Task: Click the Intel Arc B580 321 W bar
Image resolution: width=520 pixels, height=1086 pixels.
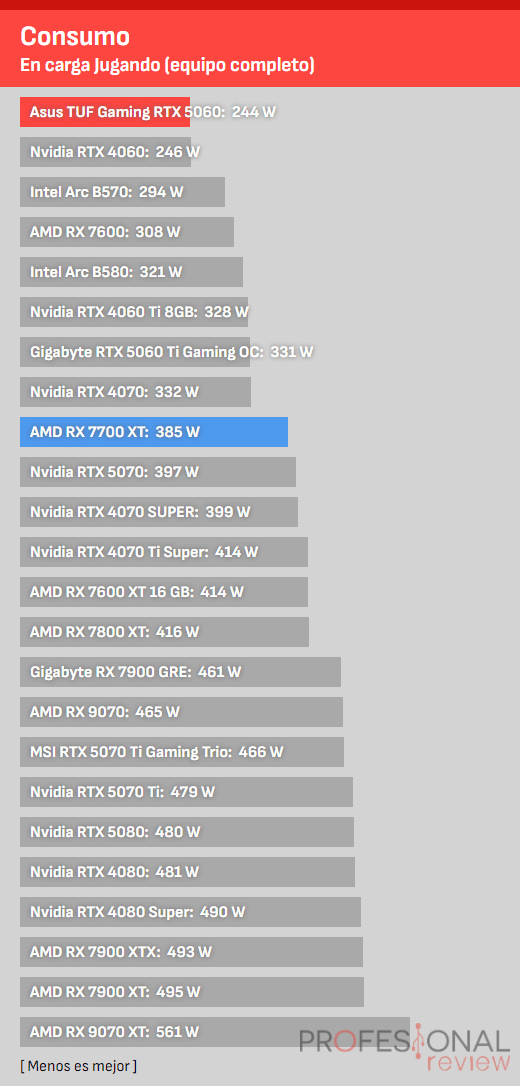Action: [132, 272]
